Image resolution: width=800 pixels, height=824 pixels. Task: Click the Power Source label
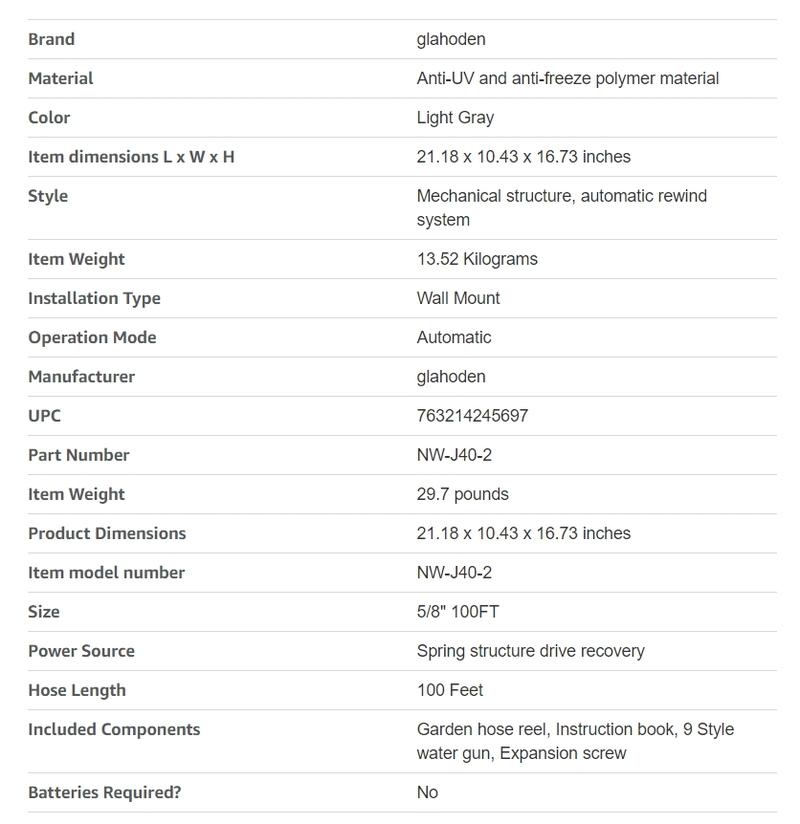pos(81,650)
